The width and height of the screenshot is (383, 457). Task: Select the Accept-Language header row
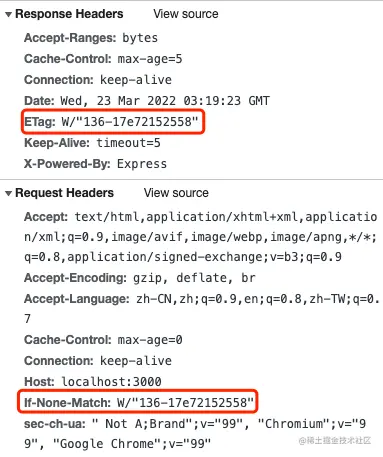pyautogui.click(x=202, y=309)
